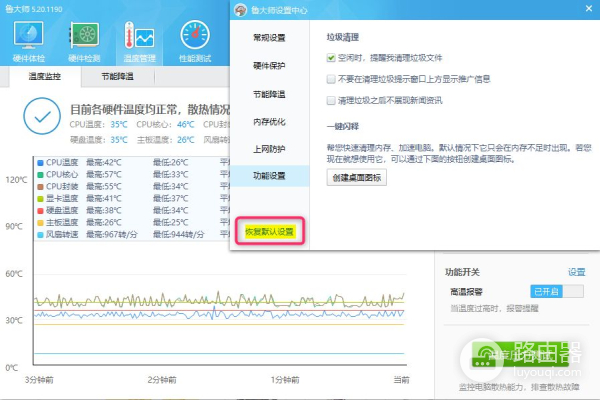The height and width of the screenshot is (400, 600).
Task: Switch to 节能降温 tab
Action: 117,77
